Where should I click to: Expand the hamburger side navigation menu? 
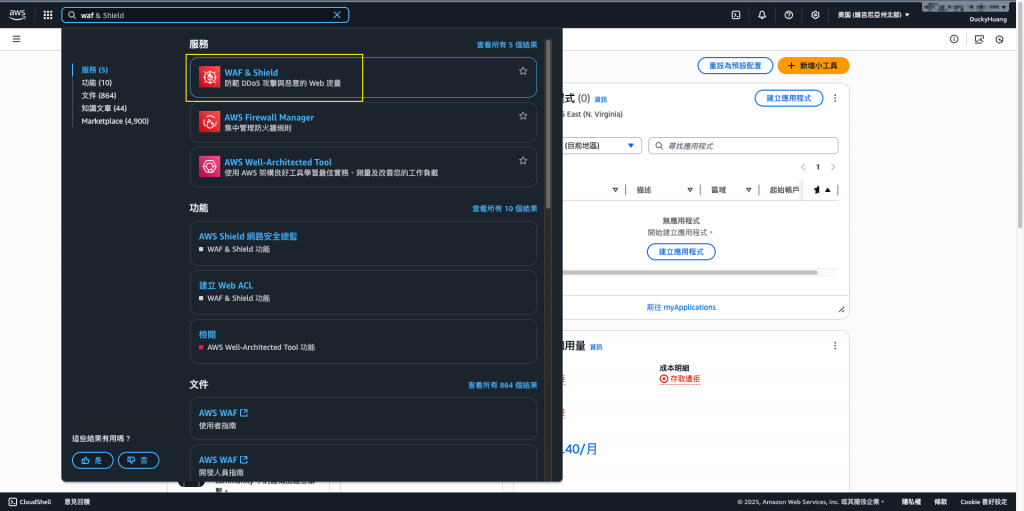pos(16,39)
